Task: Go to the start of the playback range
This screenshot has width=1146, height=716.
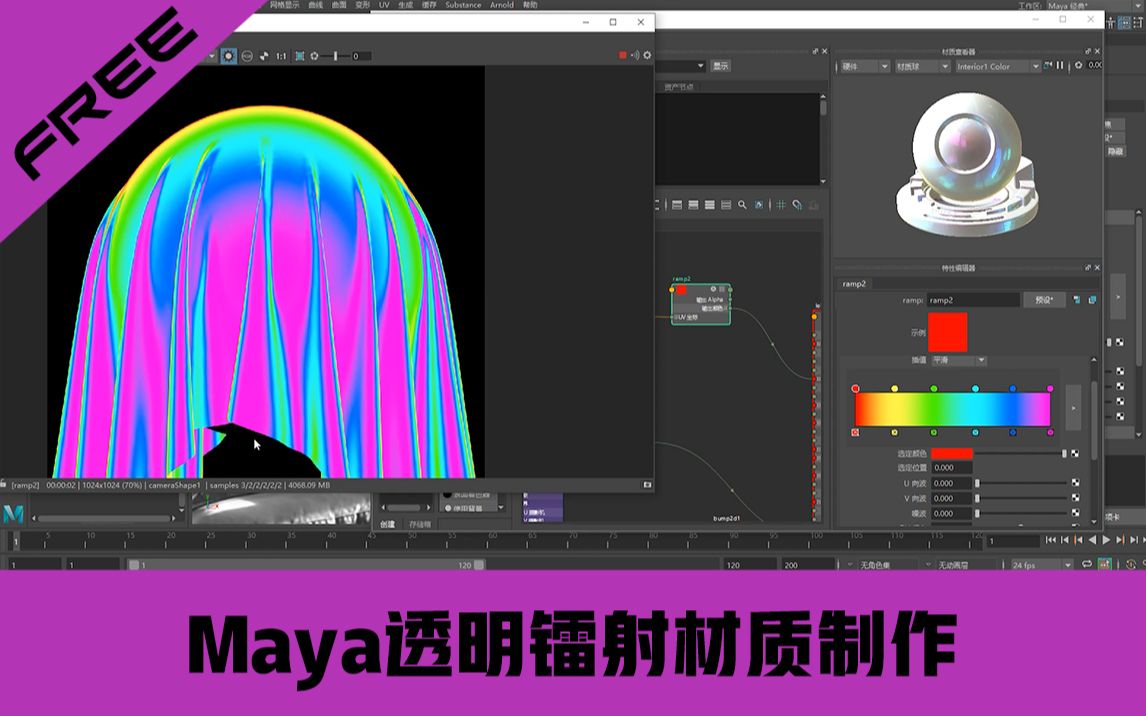Action: [x=1051, y=540]
